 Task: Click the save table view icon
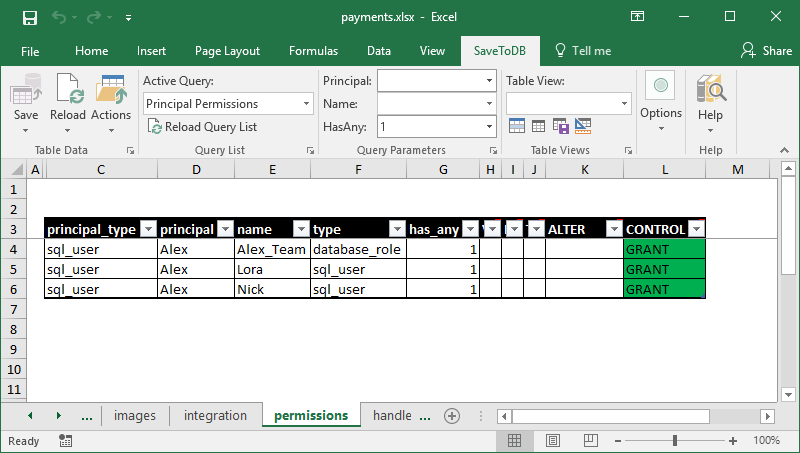tap(561, 126)
